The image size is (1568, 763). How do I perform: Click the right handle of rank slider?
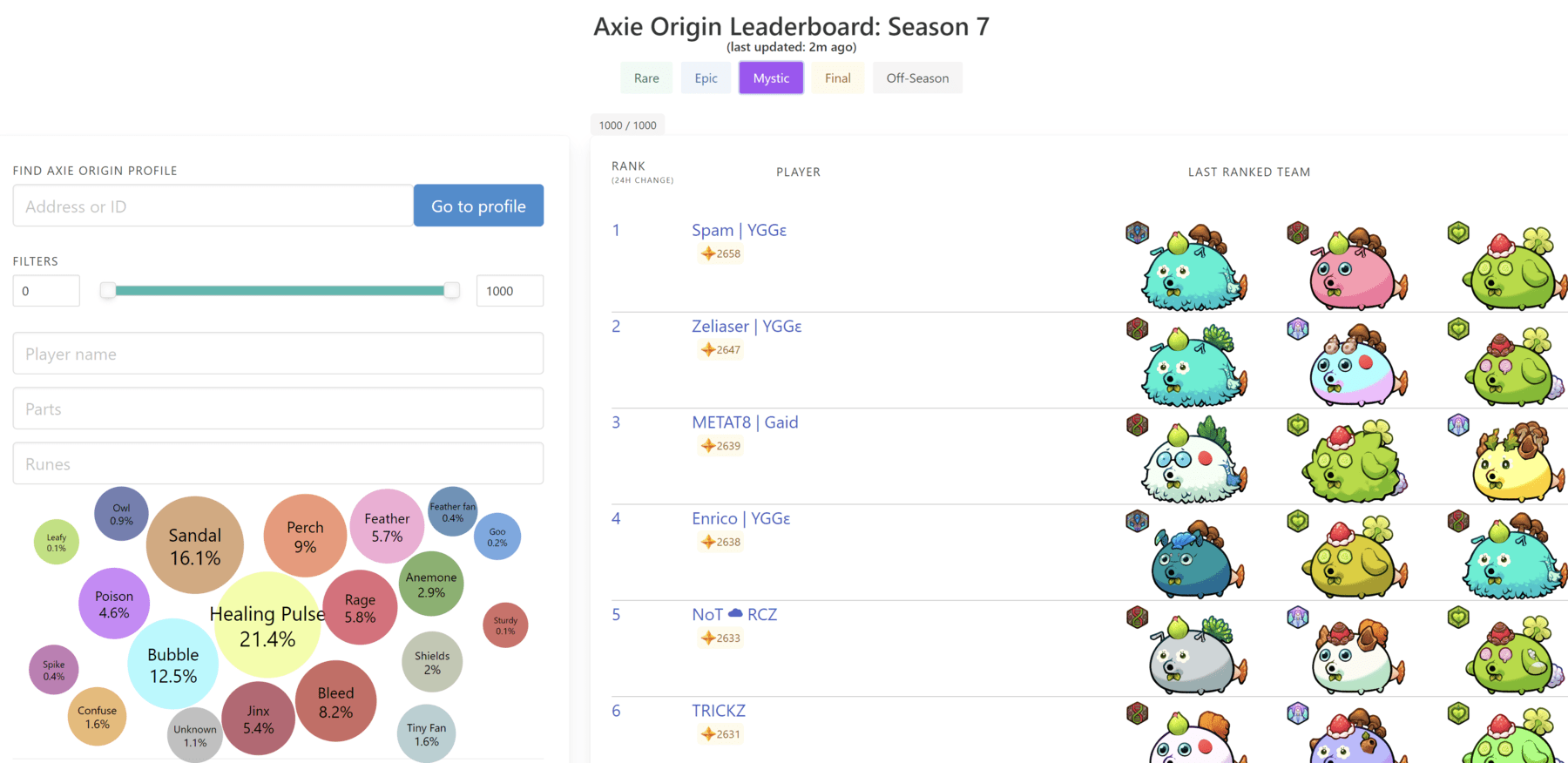[451, 291]
